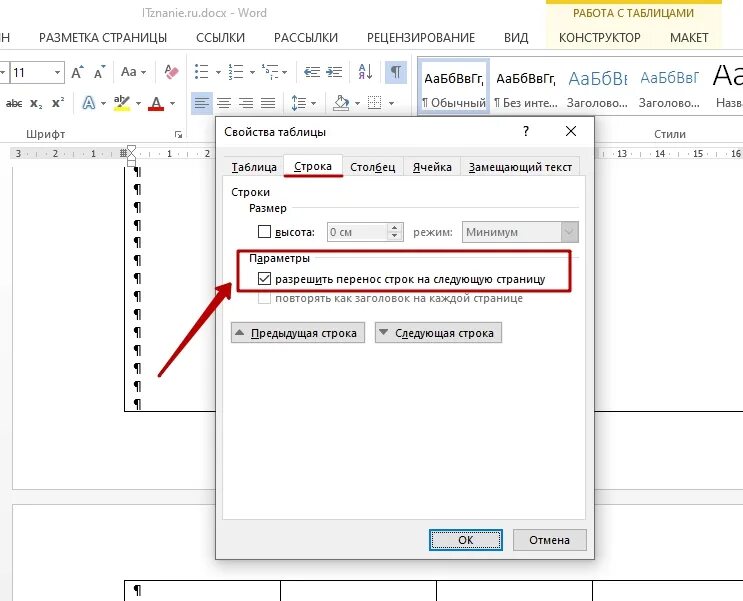Switch to Столбец tab
This screenshot has width=743, height=601.
[372, 167]
